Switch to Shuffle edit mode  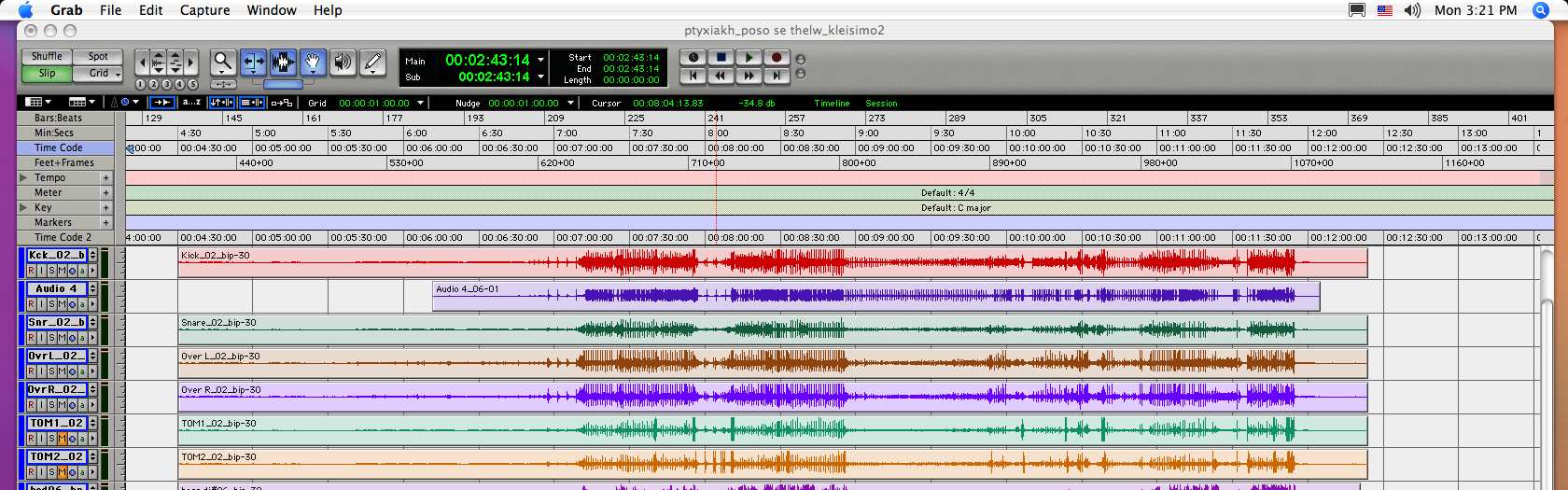(x=47, y=56)
